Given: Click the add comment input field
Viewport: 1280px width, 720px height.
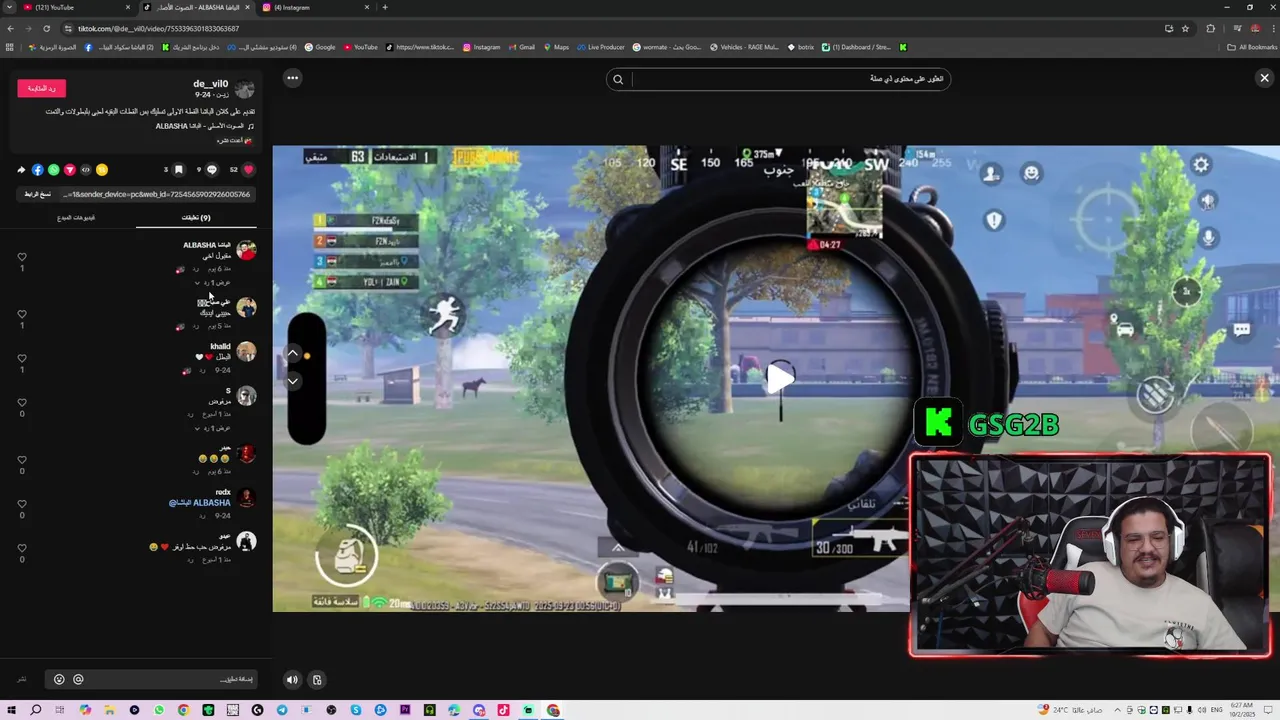Looking at the screenshot, I should [150, 680].
